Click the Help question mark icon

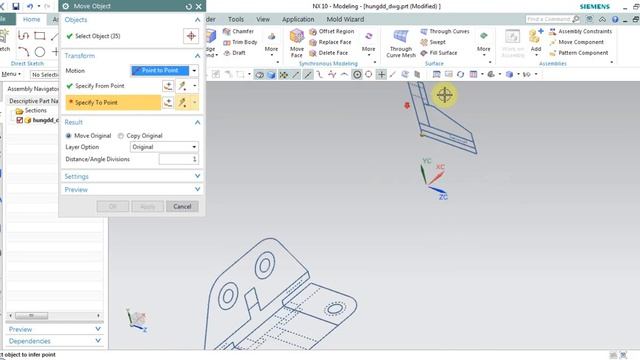(x=615, y=19)
